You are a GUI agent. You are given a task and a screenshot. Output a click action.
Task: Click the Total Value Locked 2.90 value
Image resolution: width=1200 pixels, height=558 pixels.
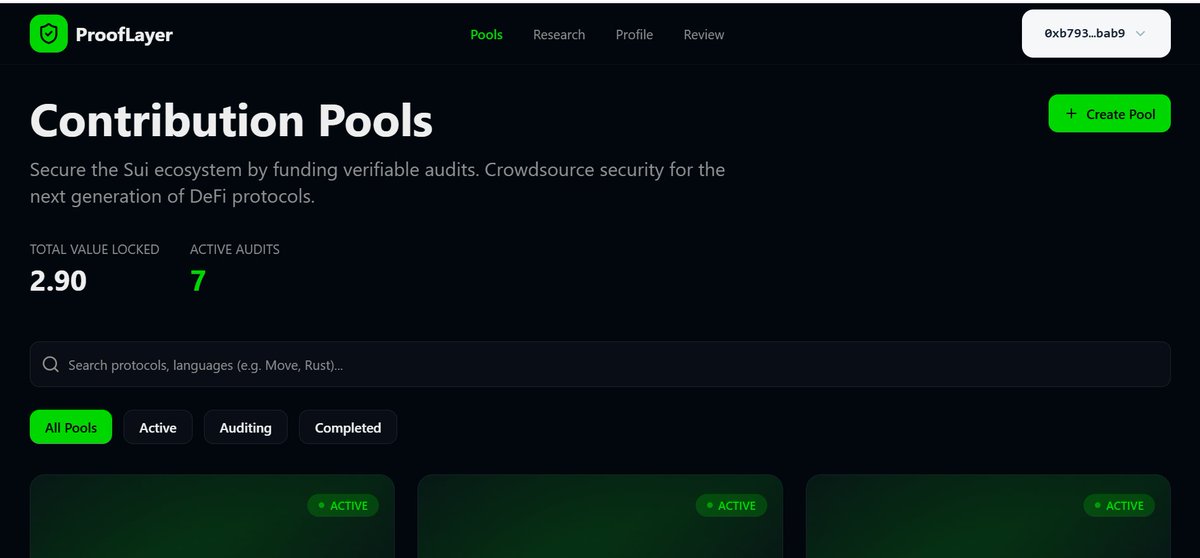(58, 281)
